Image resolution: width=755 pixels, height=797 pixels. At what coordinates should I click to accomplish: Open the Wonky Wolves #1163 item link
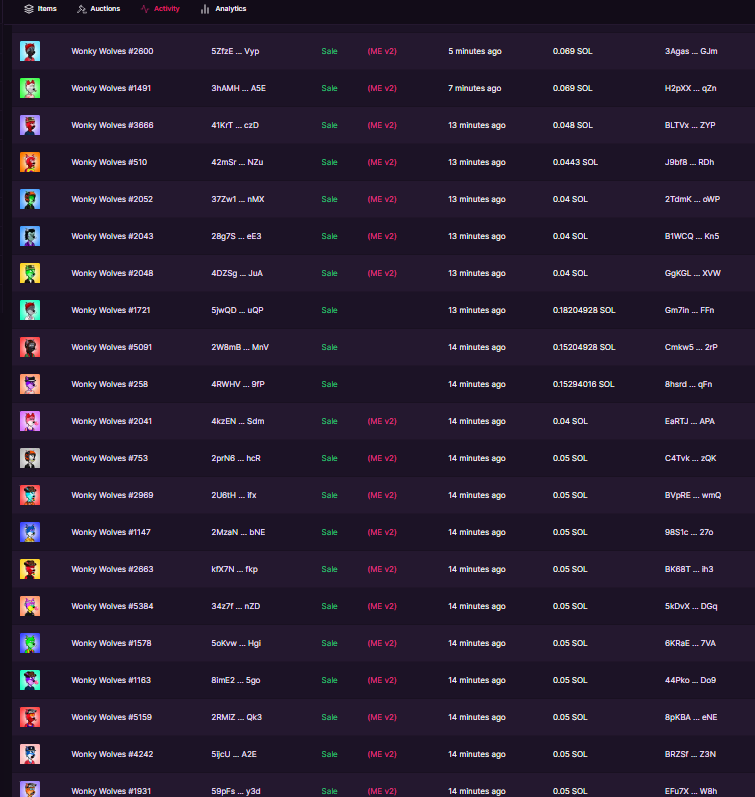pos(111,680)
